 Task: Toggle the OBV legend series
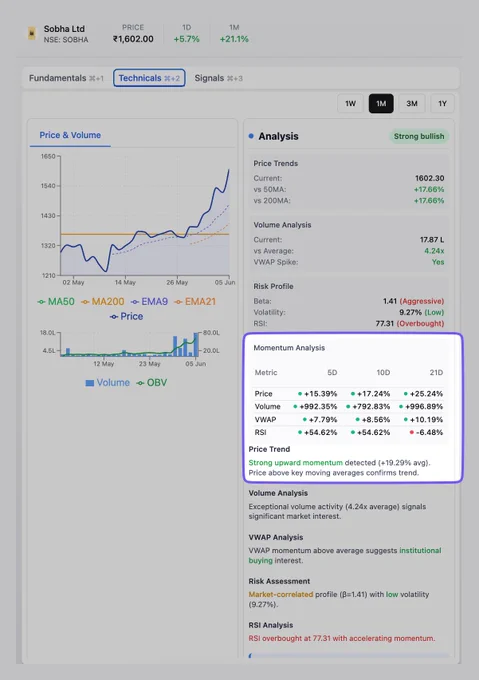tap(151, 382)
